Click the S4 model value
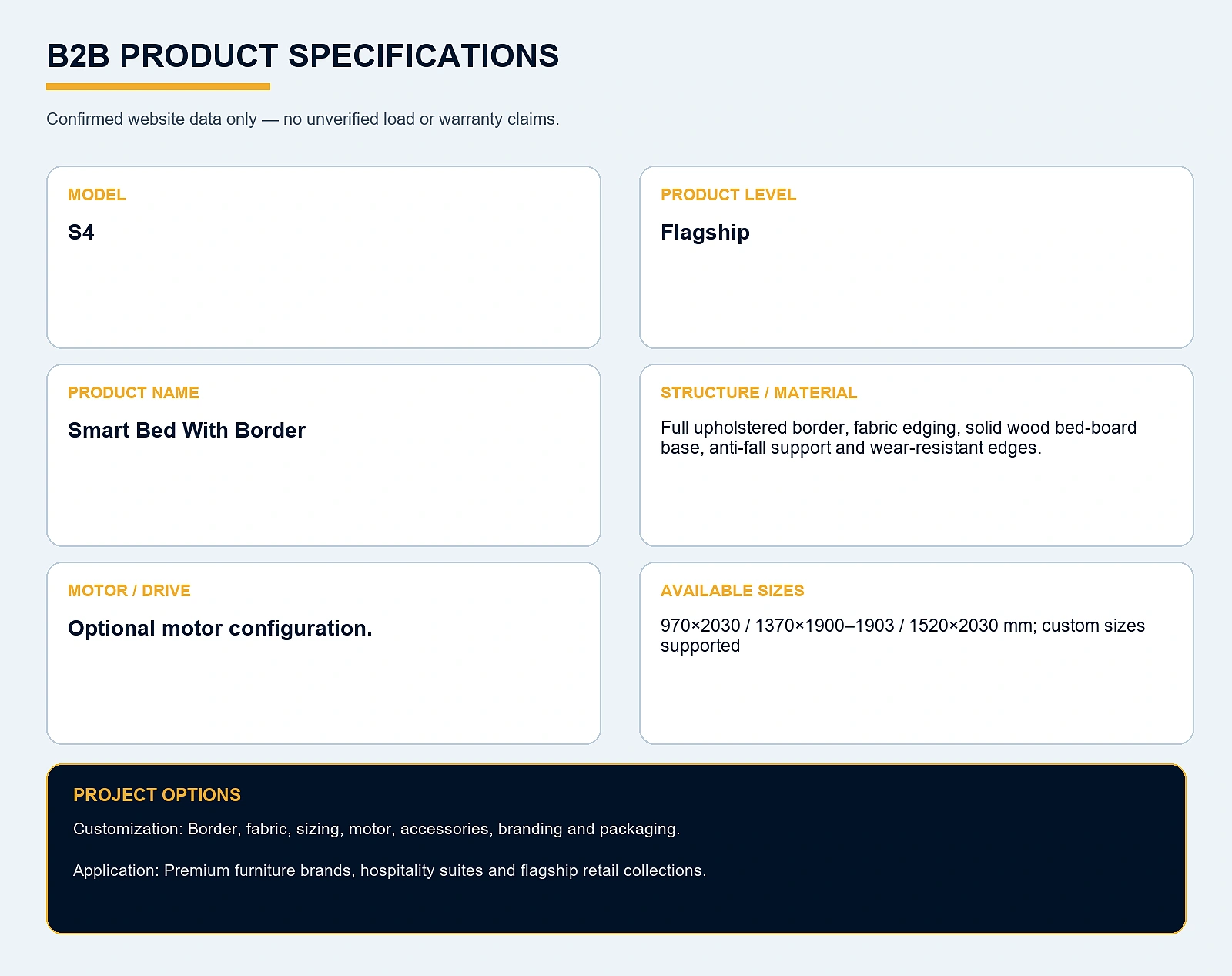 [x=81, y=233]
